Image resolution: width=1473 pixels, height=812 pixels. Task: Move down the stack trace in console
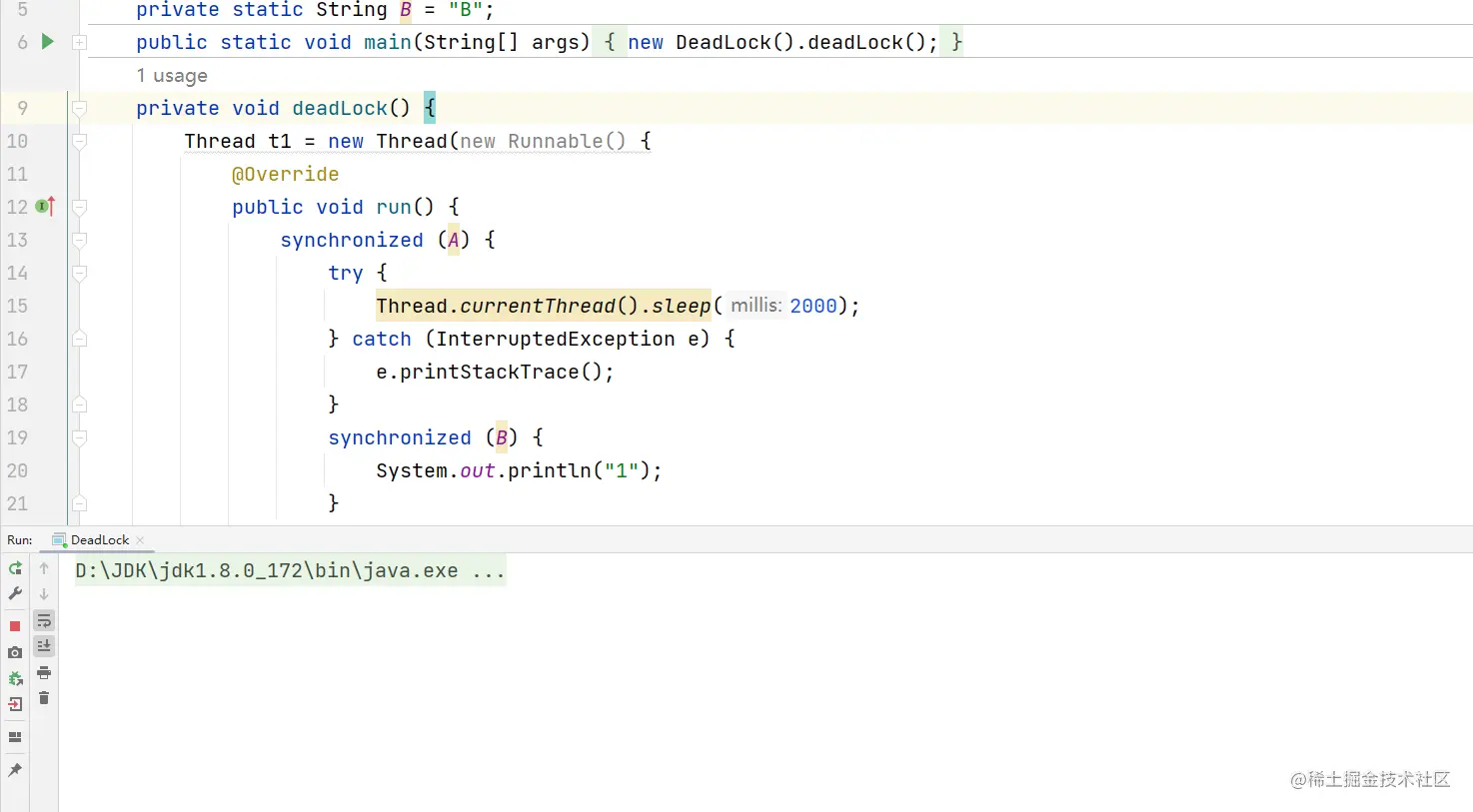(x=44, y=594)
